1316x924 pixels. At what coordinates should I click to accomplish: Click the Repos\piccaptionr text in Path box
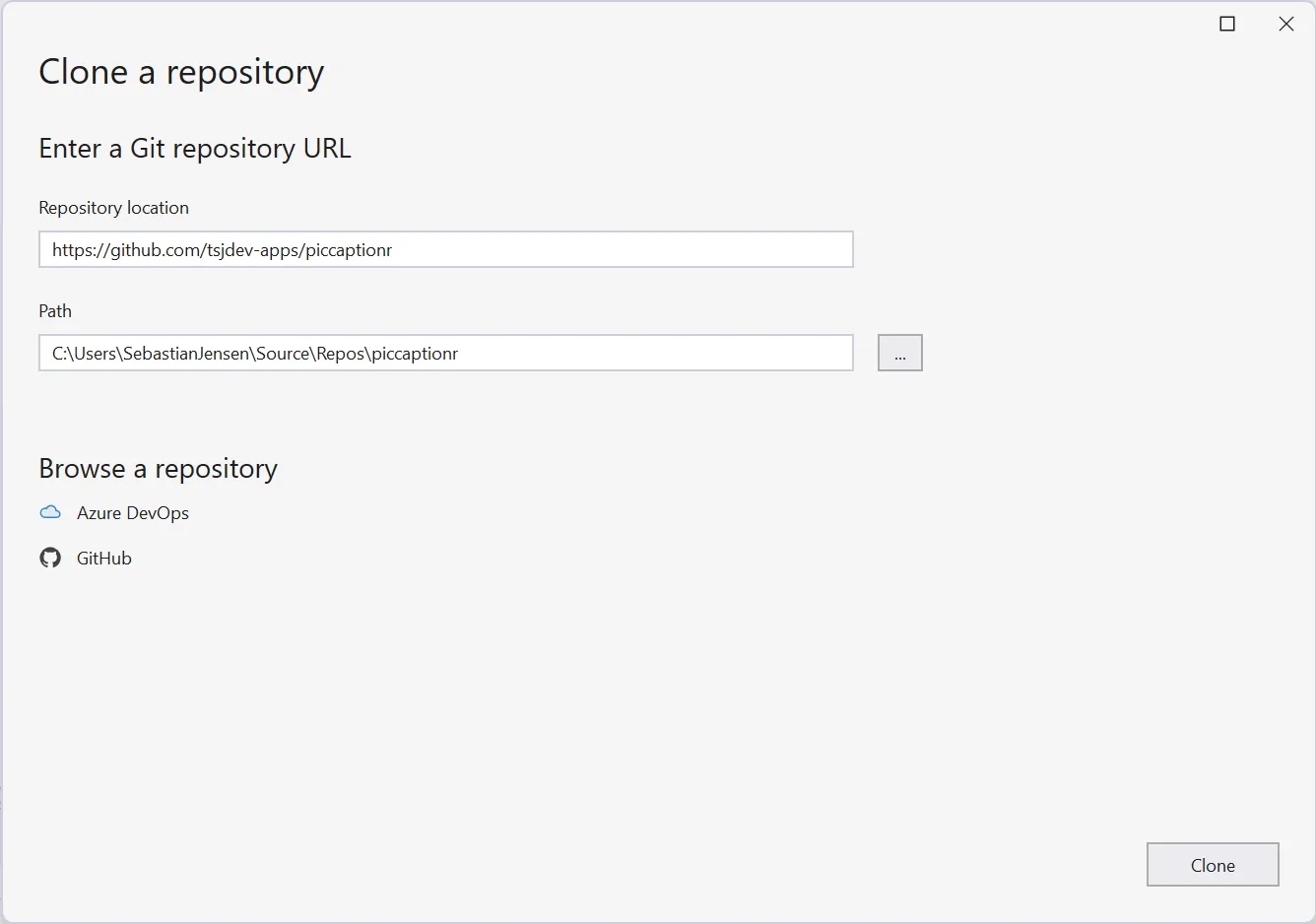[387, 354]
